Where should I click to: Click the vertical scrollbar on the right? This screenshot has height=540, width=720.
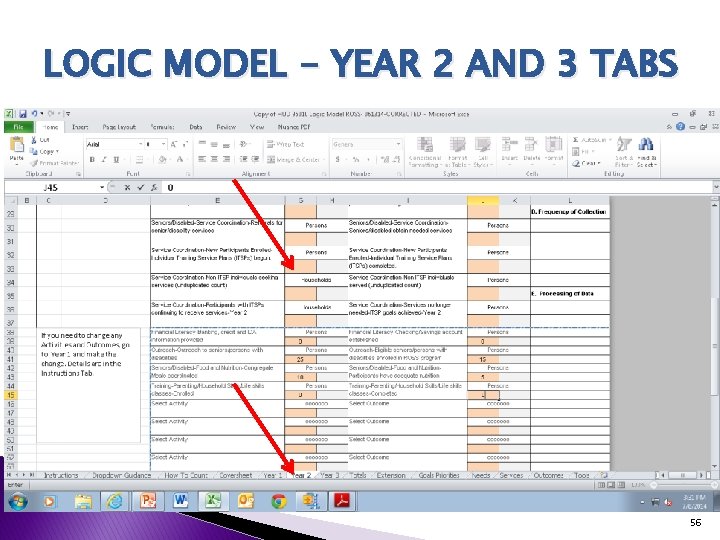(715, 335)
